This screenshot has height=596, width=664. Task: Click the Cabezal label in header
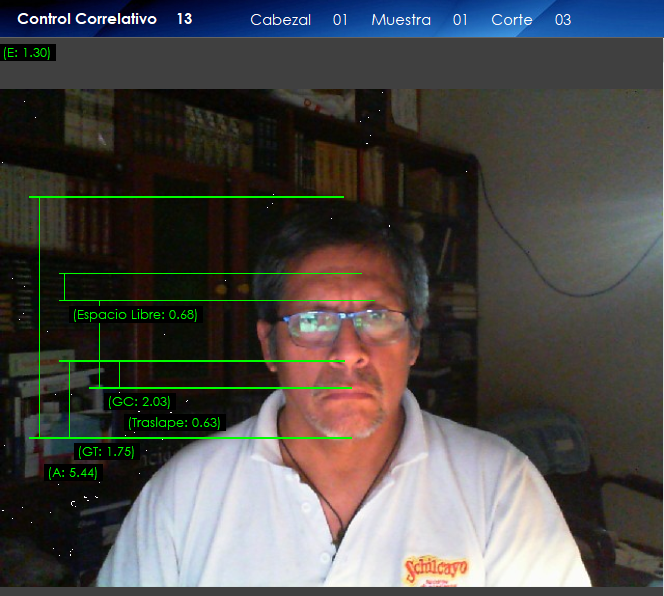pyautogui.click(x=280, y=20)
